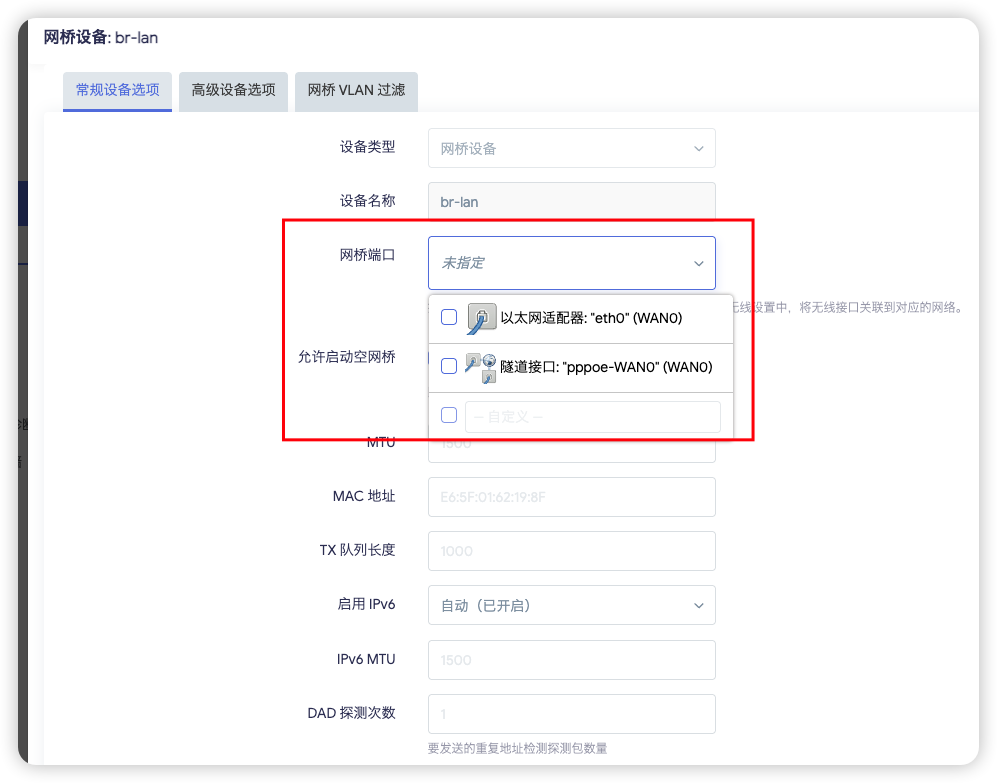Open the 启用 IPv6 dropdown

click(571, 605)
